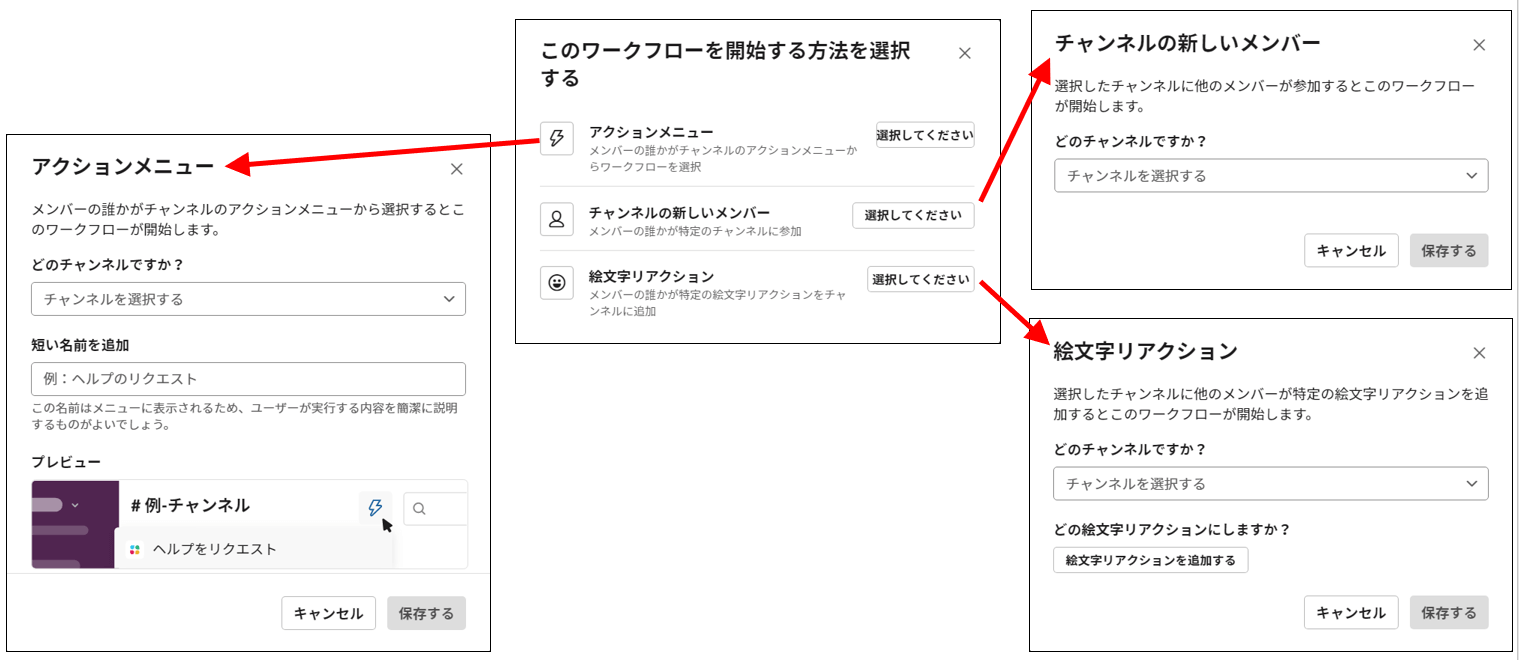Click the person icon for new channel member

[557, 219]
